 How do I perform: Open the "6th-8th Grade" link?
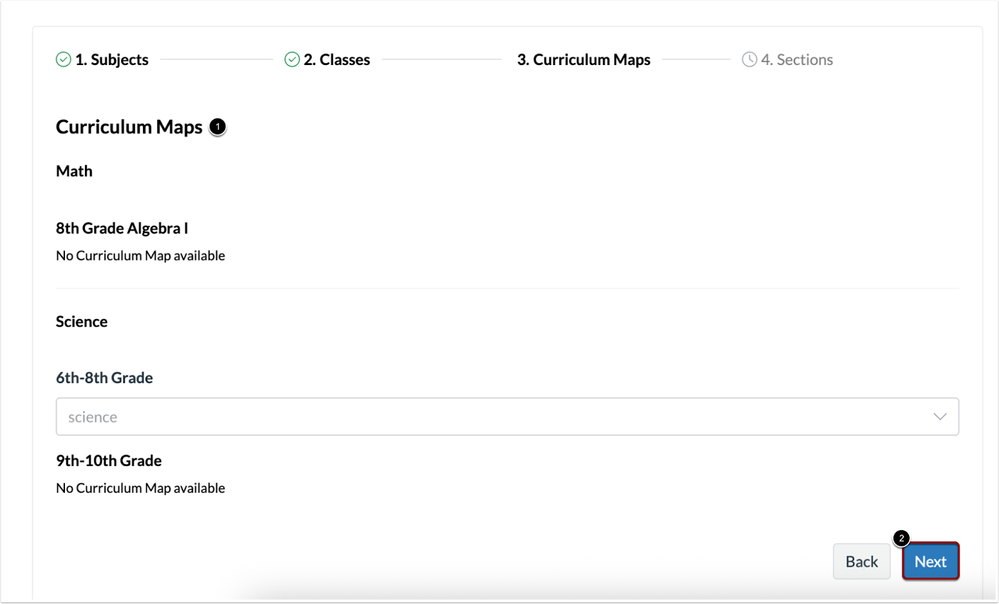104,377
